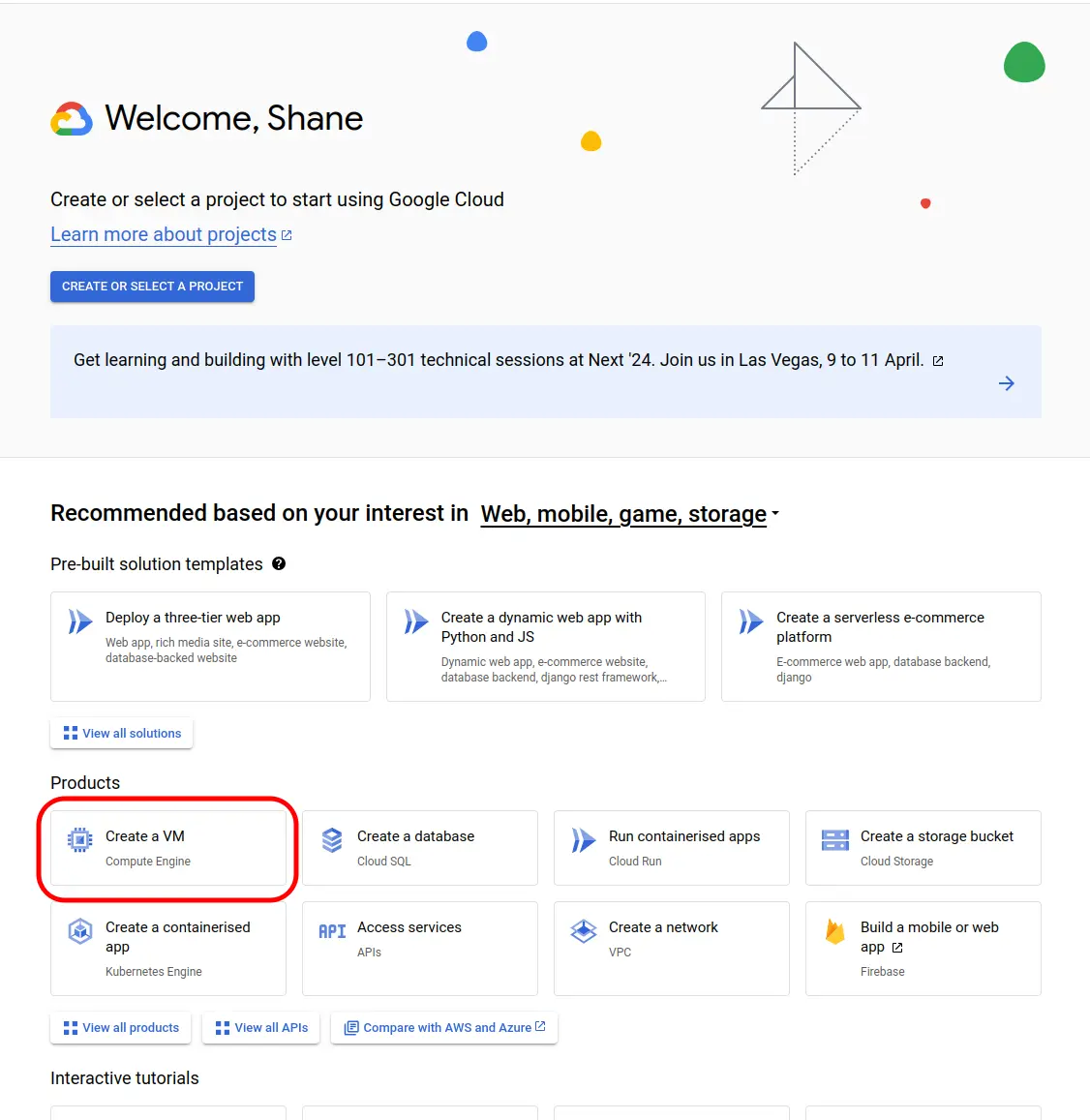Click the arrow icon on the Next '24 banner

pyautogui.click(x=1007, y=383)
